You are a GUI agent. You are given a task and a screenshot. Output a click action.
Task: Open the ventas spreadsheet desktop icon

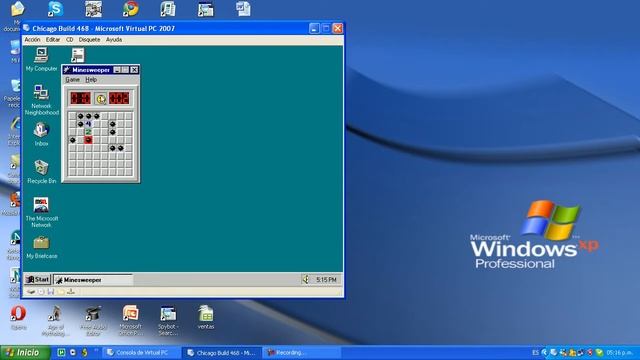click(206, 318)
